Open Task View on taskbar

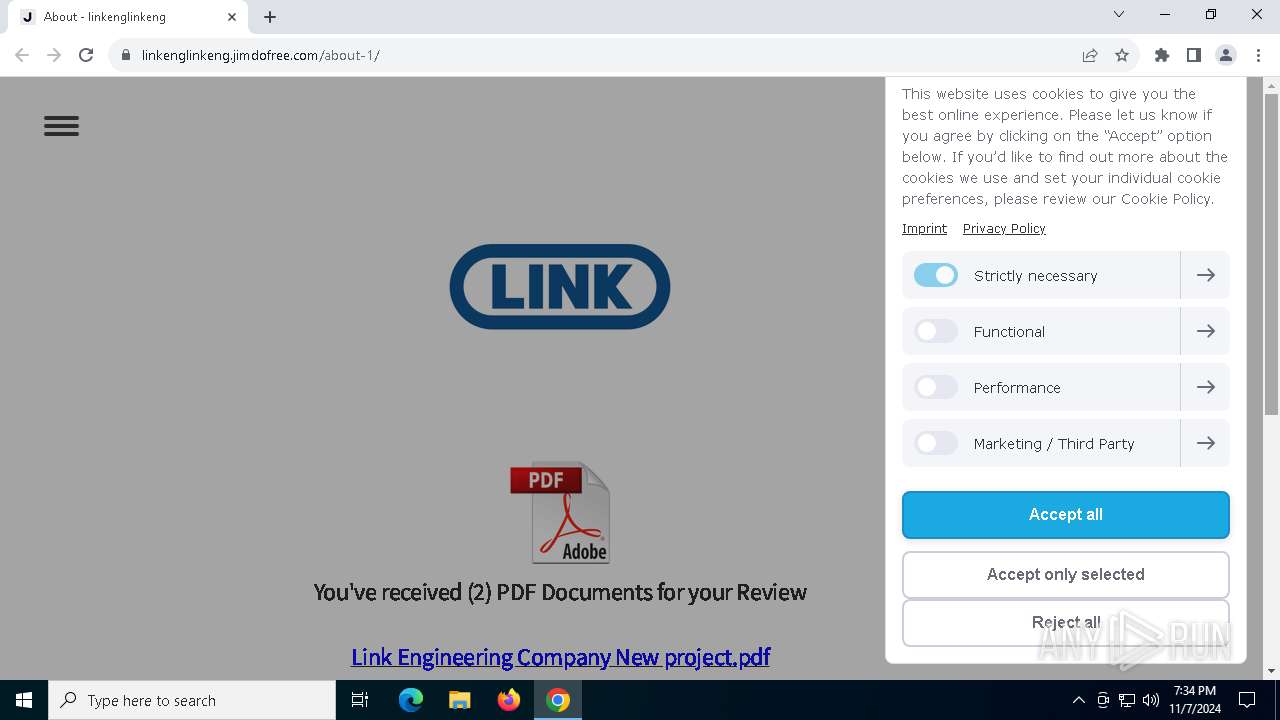coord(360,700)
